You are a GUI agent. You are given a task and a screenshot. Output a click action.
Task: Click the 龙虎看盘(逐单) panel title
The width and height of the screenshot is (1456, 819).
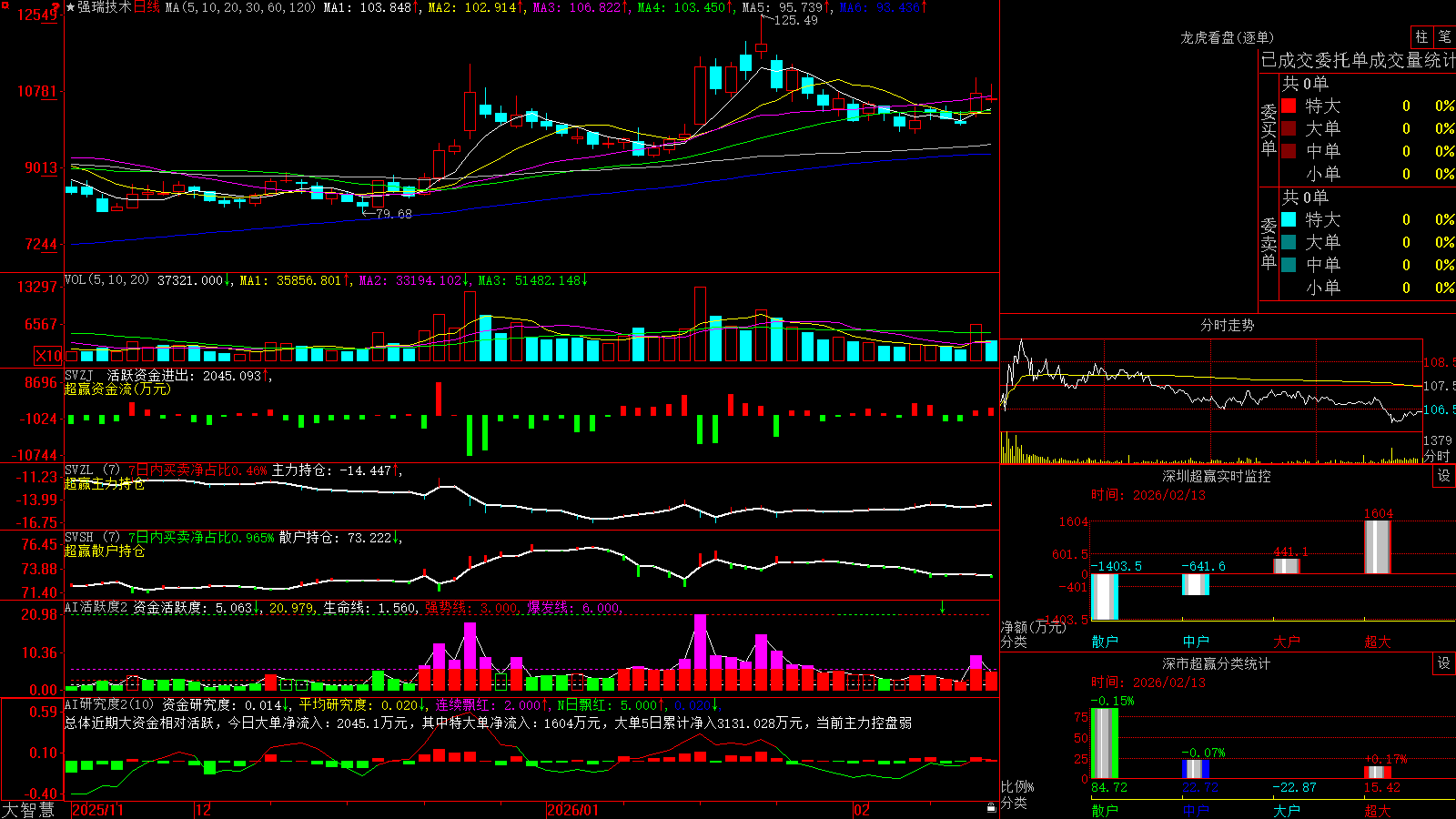click(1228, 37)
